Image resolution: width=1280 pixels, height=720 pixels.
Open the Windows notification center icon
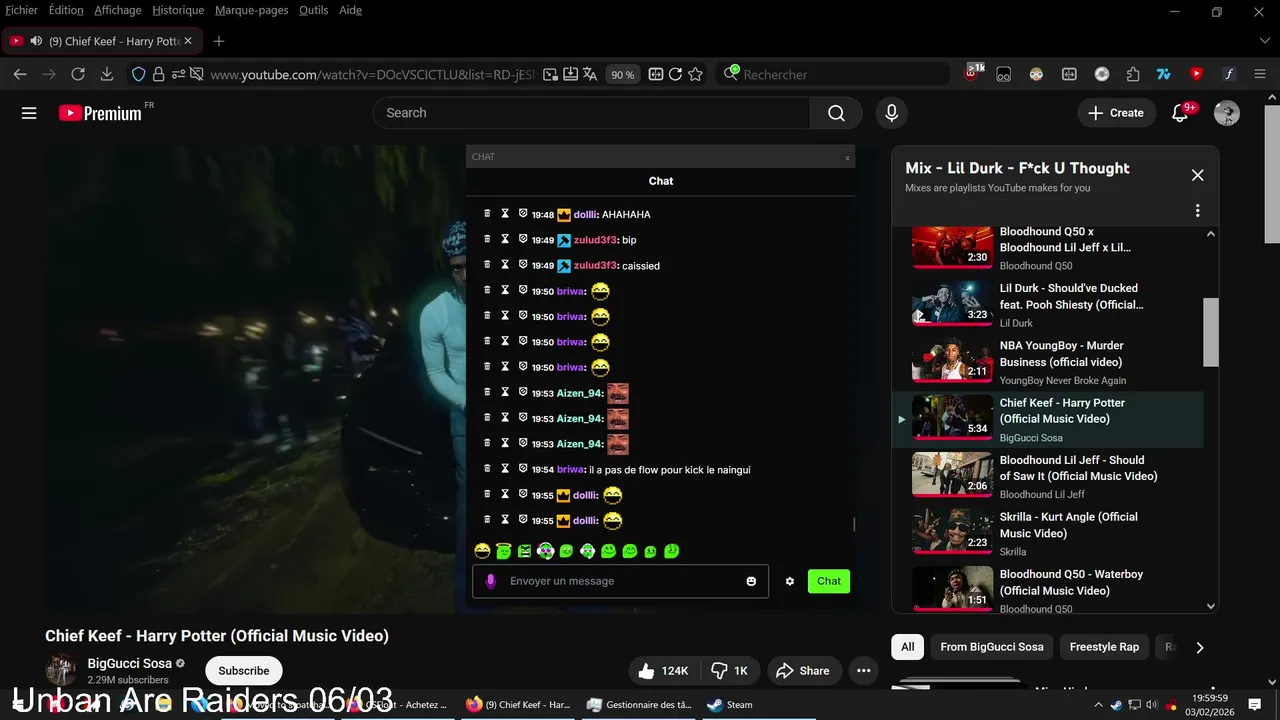(1254, 705)
